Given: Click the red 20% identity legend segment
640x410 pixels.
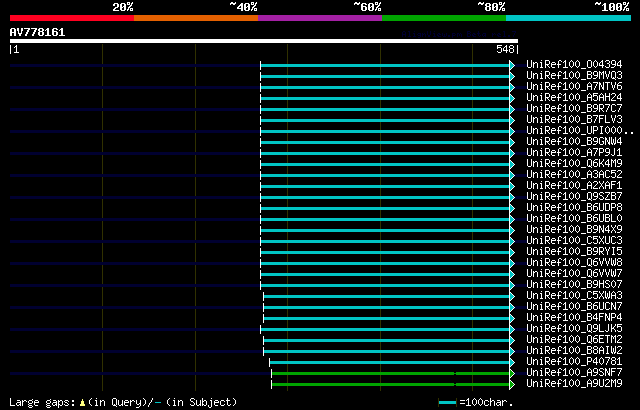Looking at the screenshot, I should pyautogui.click(x=72, y=18).
